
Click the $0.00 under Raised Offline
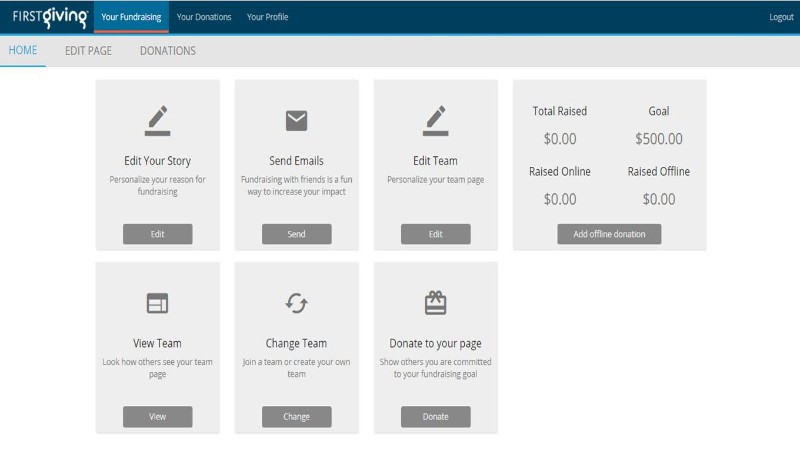coord(659,199)
